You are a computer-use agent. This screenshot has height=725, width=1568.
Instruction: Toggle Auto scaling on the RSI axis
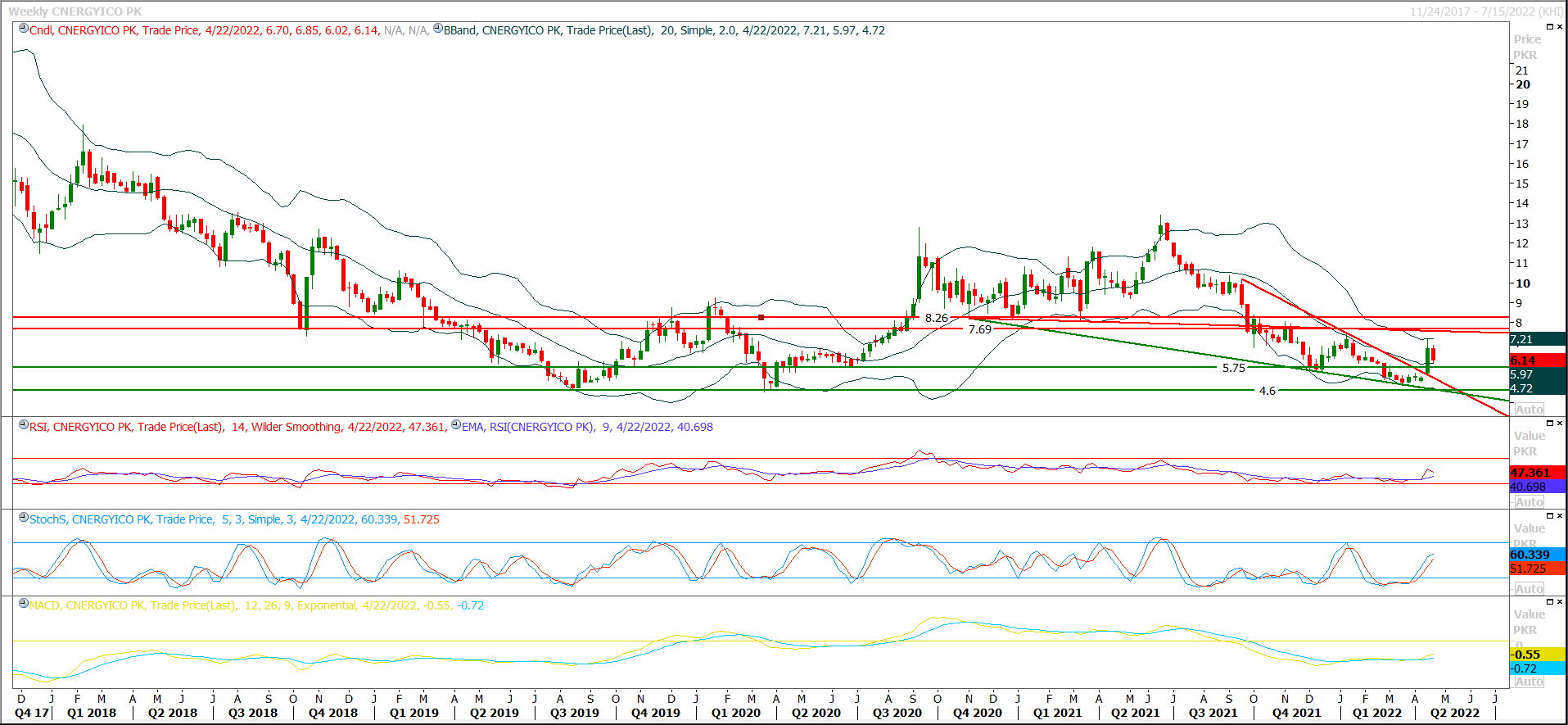(1528, 502)
